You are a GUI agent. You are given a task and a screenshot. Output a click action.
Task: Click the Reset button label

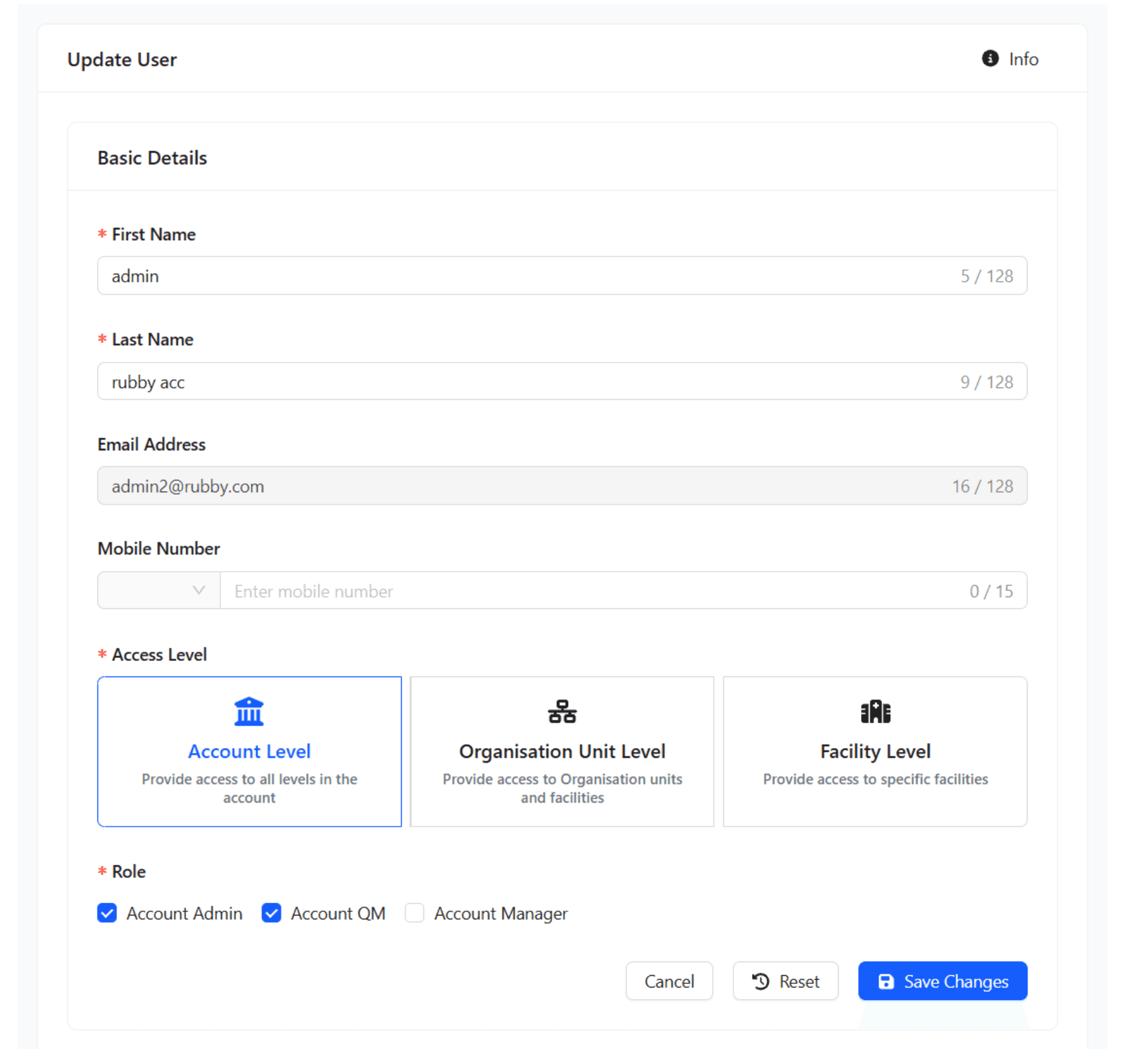pyautogui.click(x=799, y=981)
